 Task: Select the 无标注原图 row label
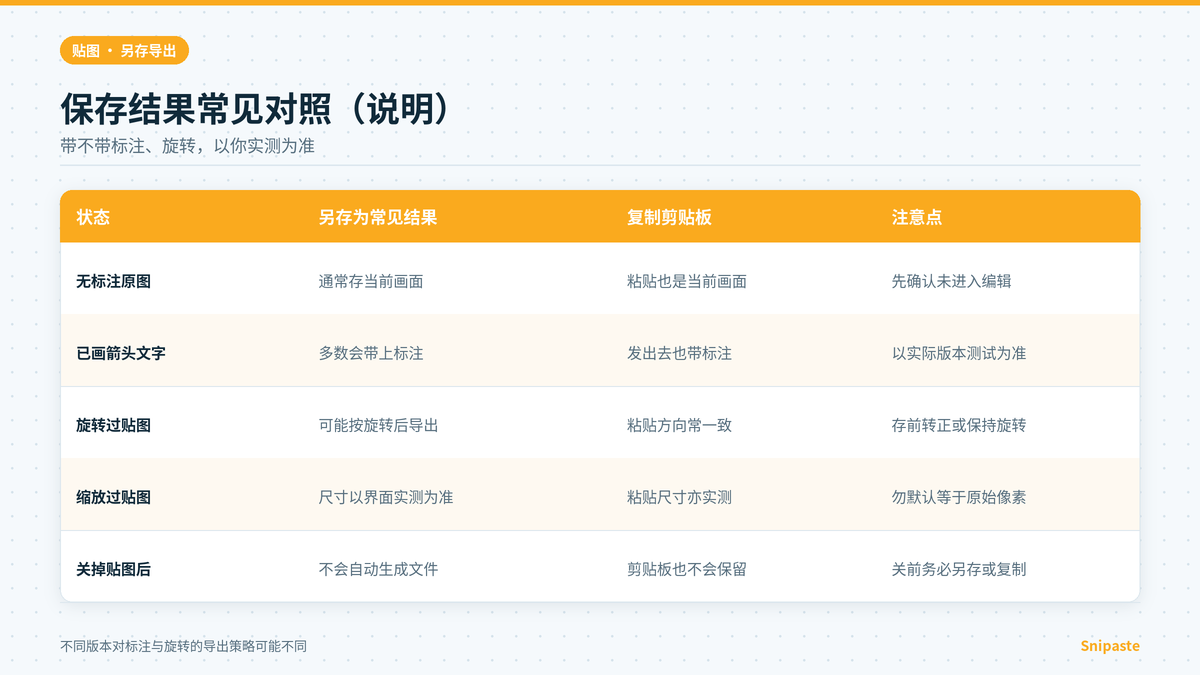pyautogui.click(x=113, y=281)
